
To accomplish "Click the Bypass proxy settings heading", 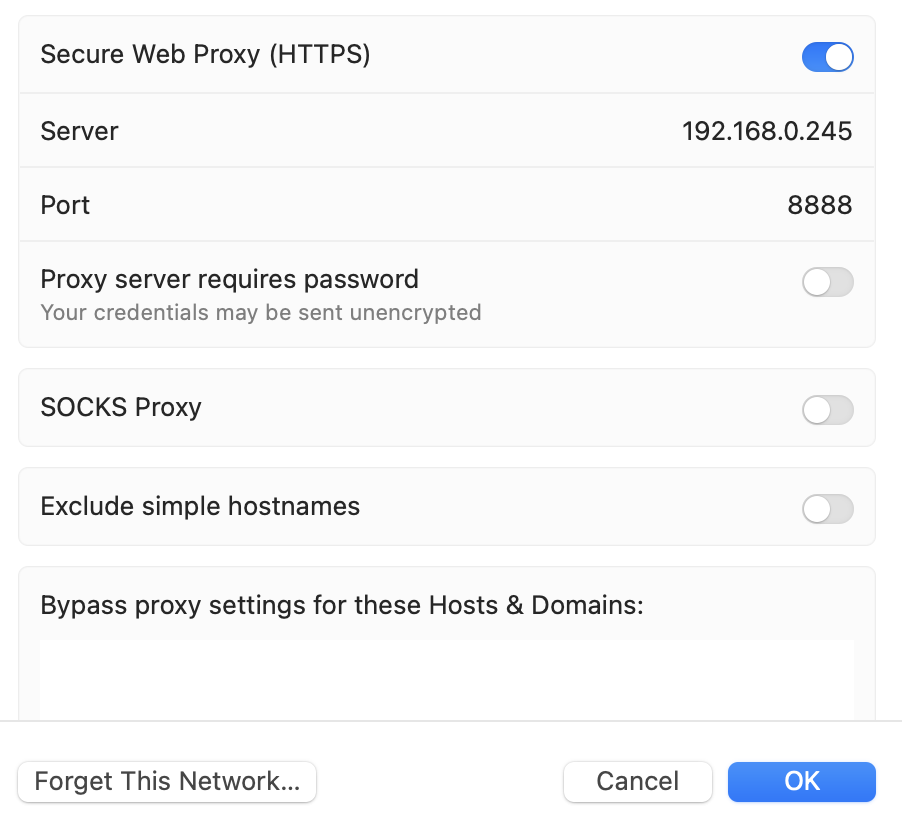I will tap(341, 605).
